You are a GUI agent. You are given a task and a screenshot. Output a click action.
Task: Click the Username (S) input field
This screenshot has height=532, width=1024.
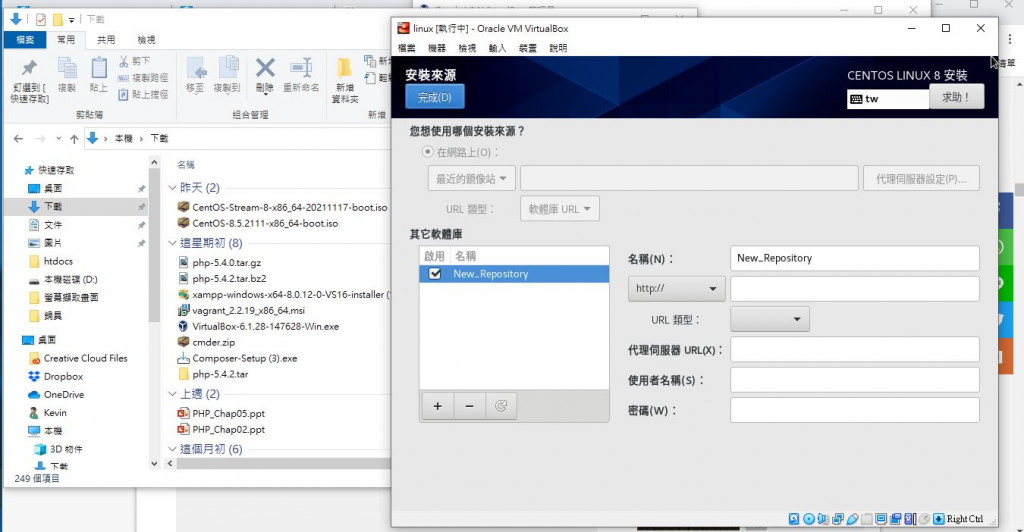[x=855, y=380]
